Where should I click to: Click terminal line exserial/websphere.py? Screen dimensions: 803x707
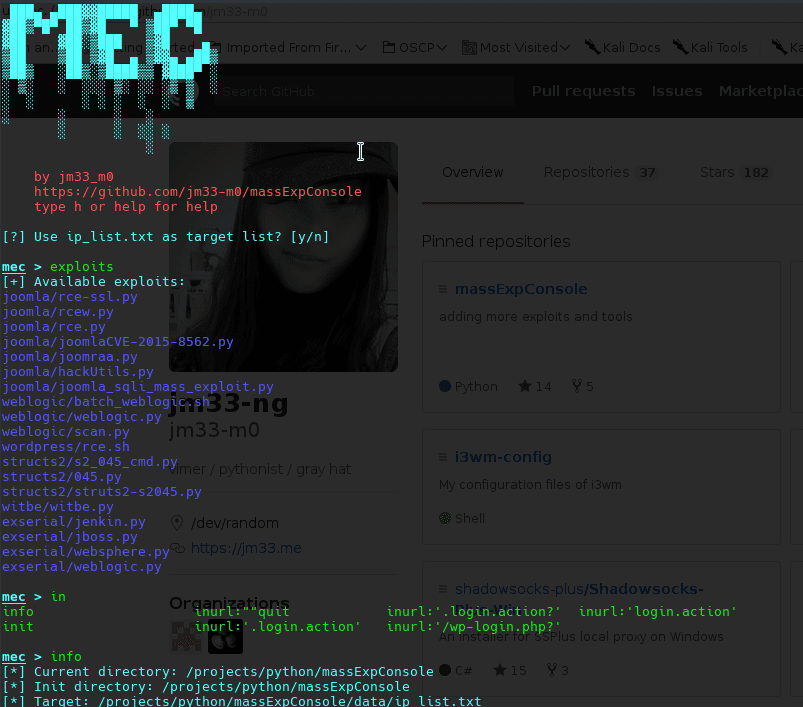[x=86, y=552]
